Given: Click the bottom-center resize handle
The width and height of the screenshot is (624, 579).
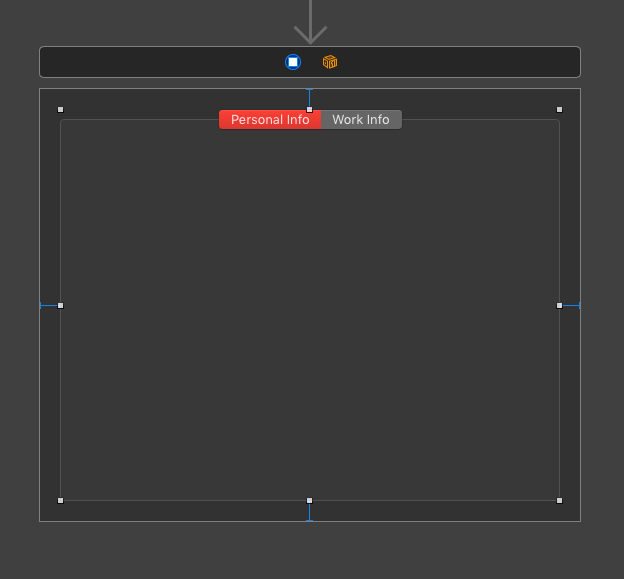Looking at the screenshot, I should tap(310, 501).
